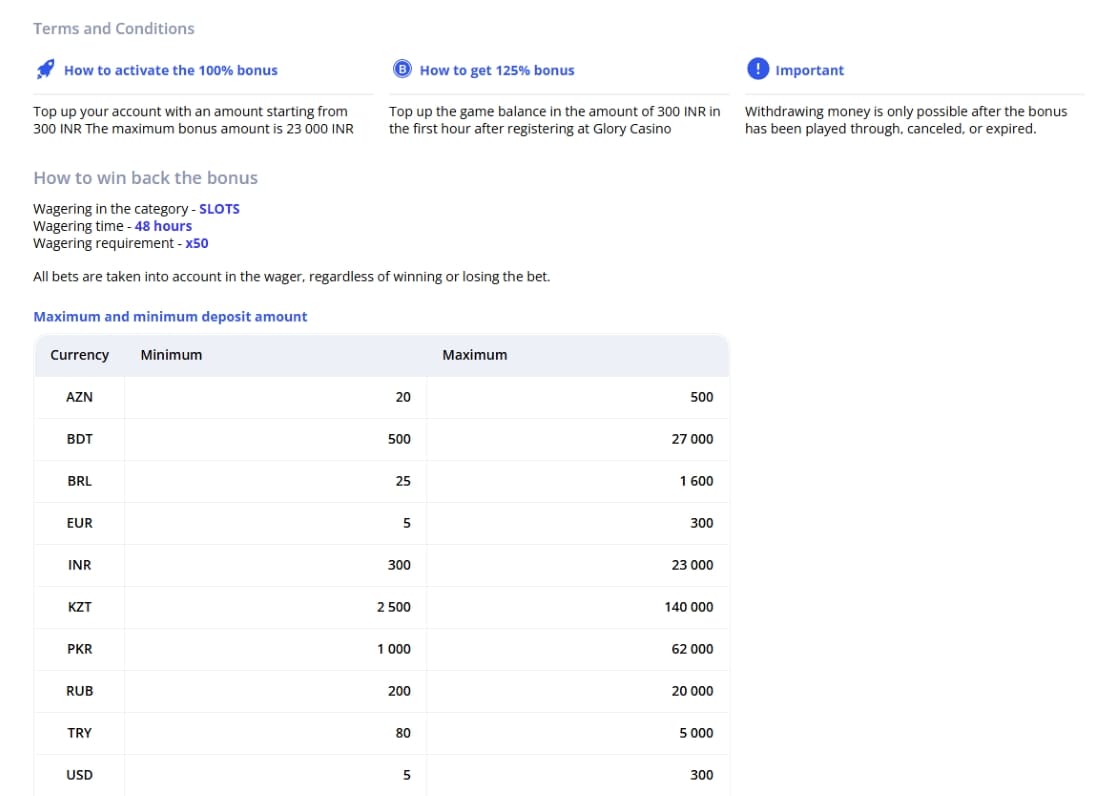
Task: Open the 'How to activate the 100% bonus' heading
Action: click(x=170, y=70)
